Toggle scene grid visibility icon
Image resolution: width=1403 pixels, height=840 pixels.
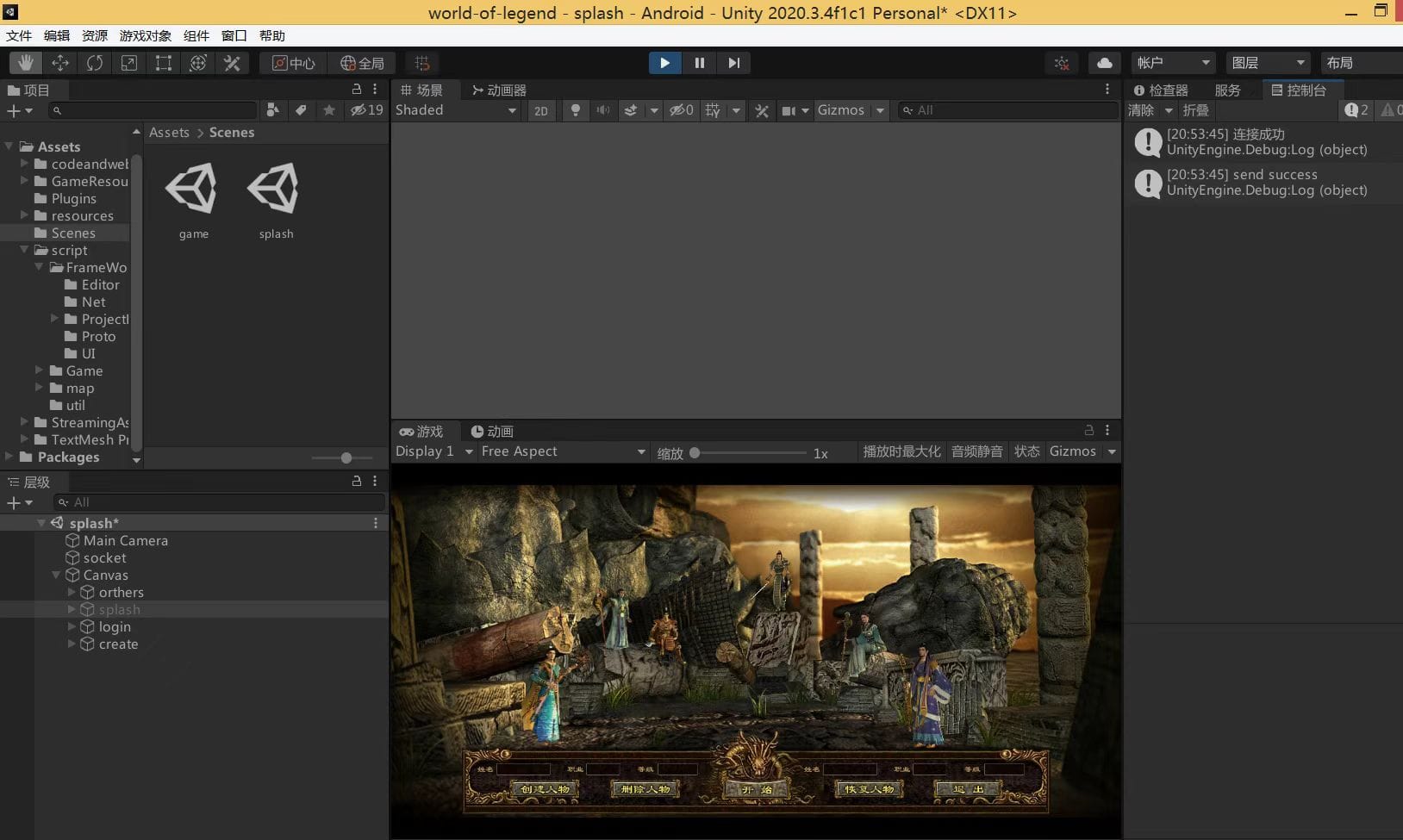coord(713,110)
